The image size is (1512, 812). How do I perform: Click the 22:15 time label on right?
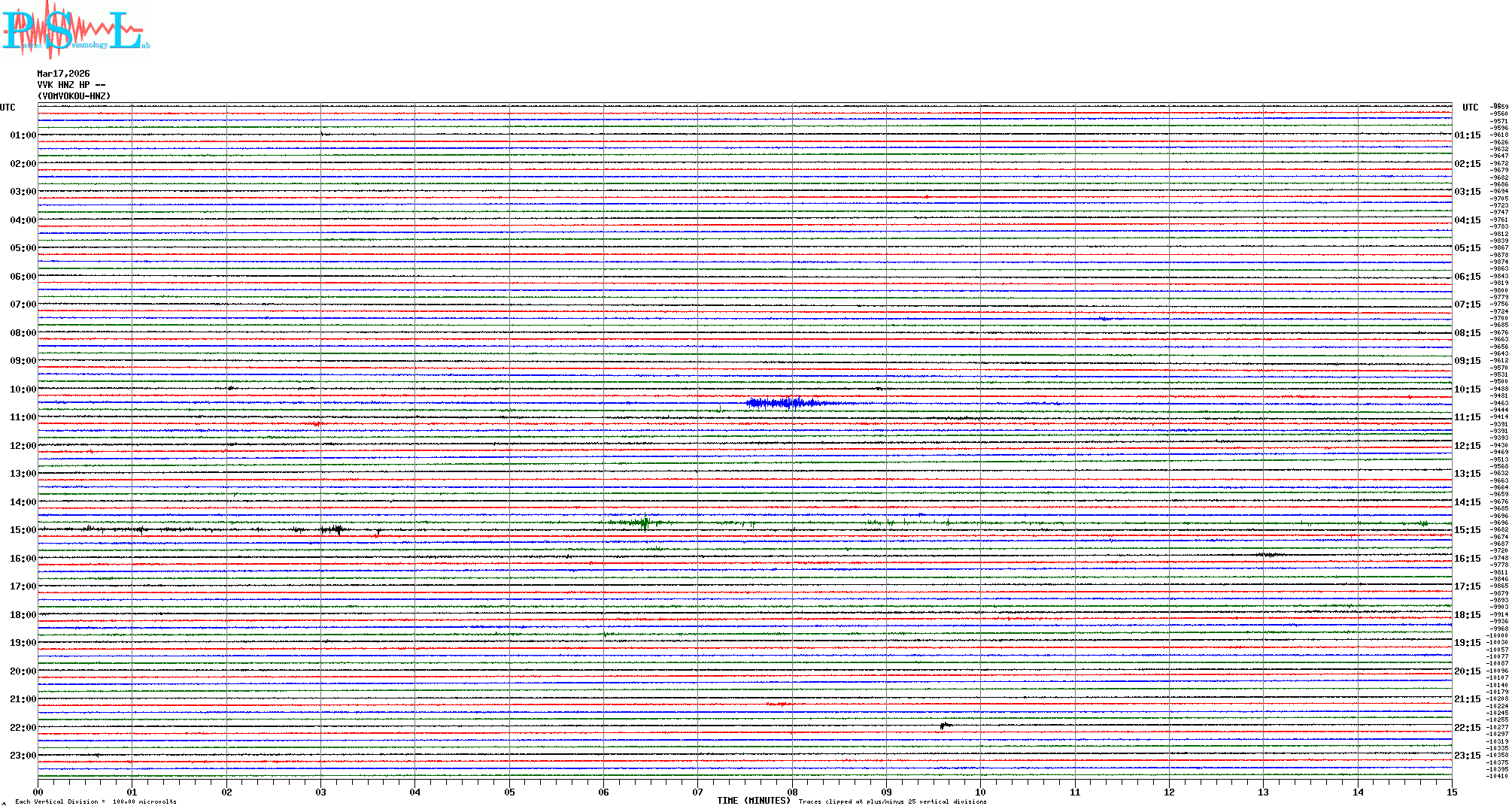tap(1467, 728)
